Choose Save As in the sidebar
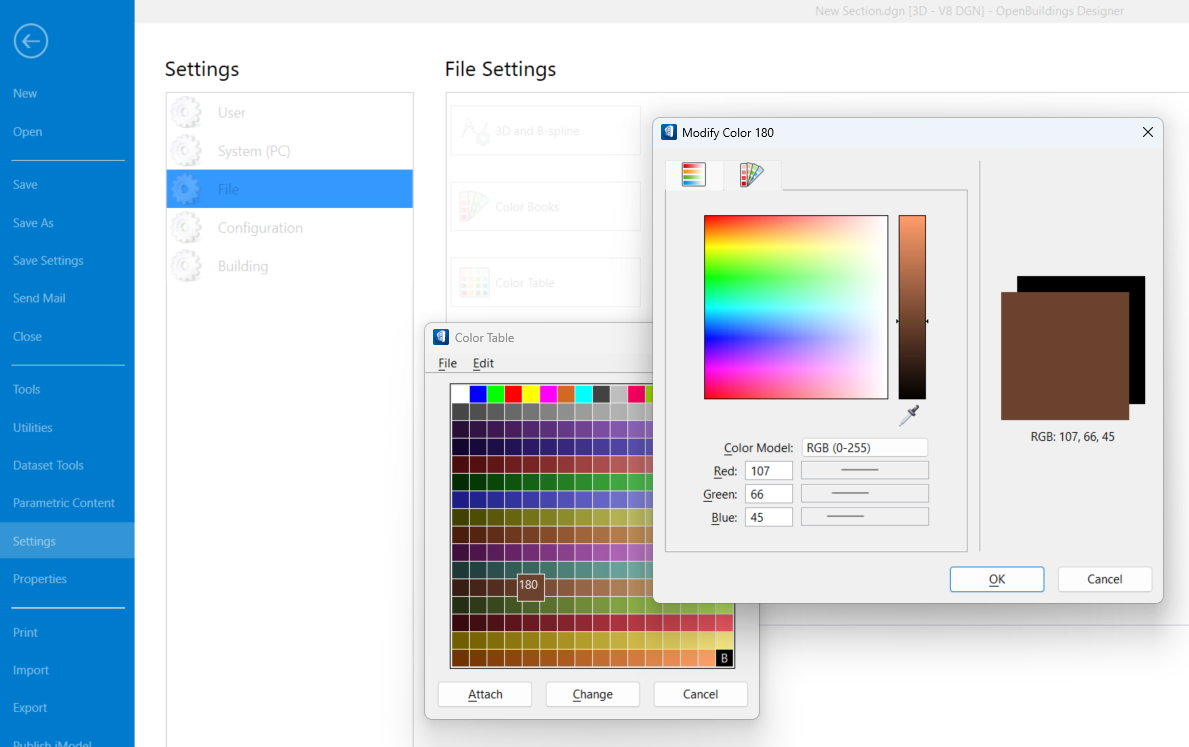 tap(33, 223)
